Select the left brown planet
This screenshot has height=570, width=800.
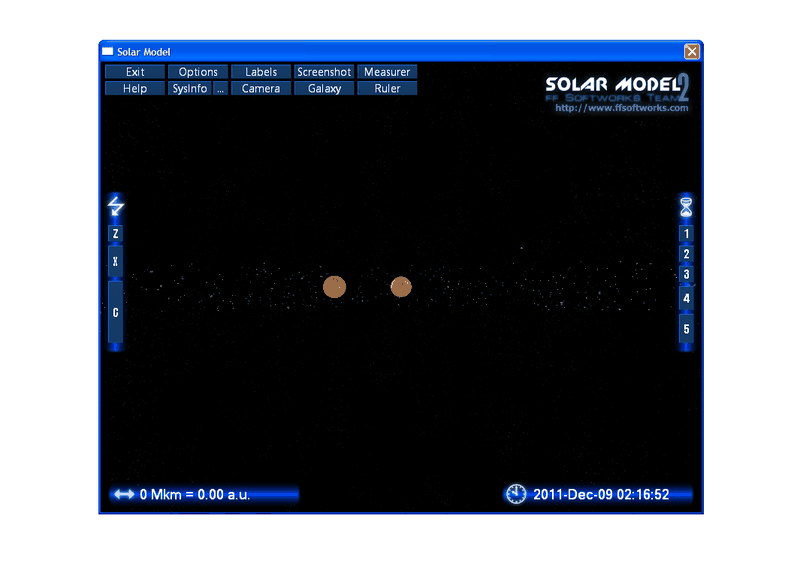pyautogui.click(x=335, y=287)
